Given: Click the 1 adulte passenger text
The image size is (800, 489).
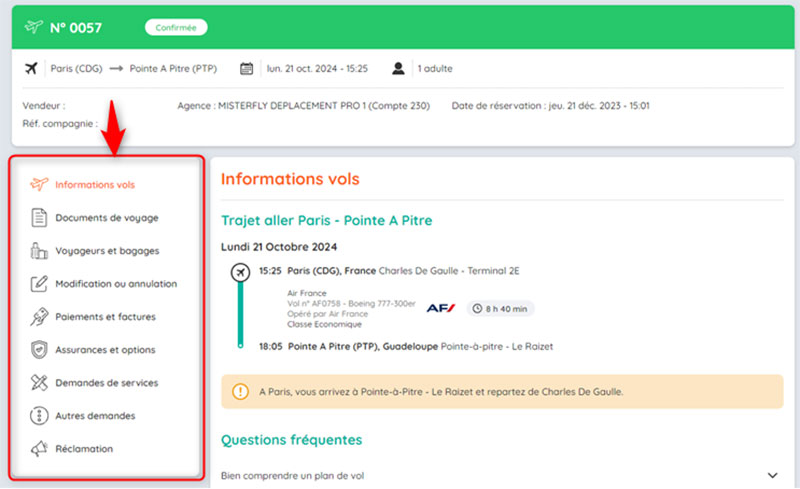Looking at the screenshot, I should pyautogui.click(x=435, y=68).
